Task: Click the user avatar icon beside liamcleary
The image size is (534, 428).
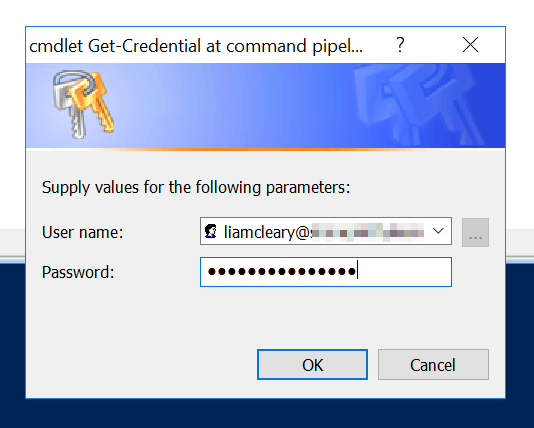Action: (x=210, y=232)
